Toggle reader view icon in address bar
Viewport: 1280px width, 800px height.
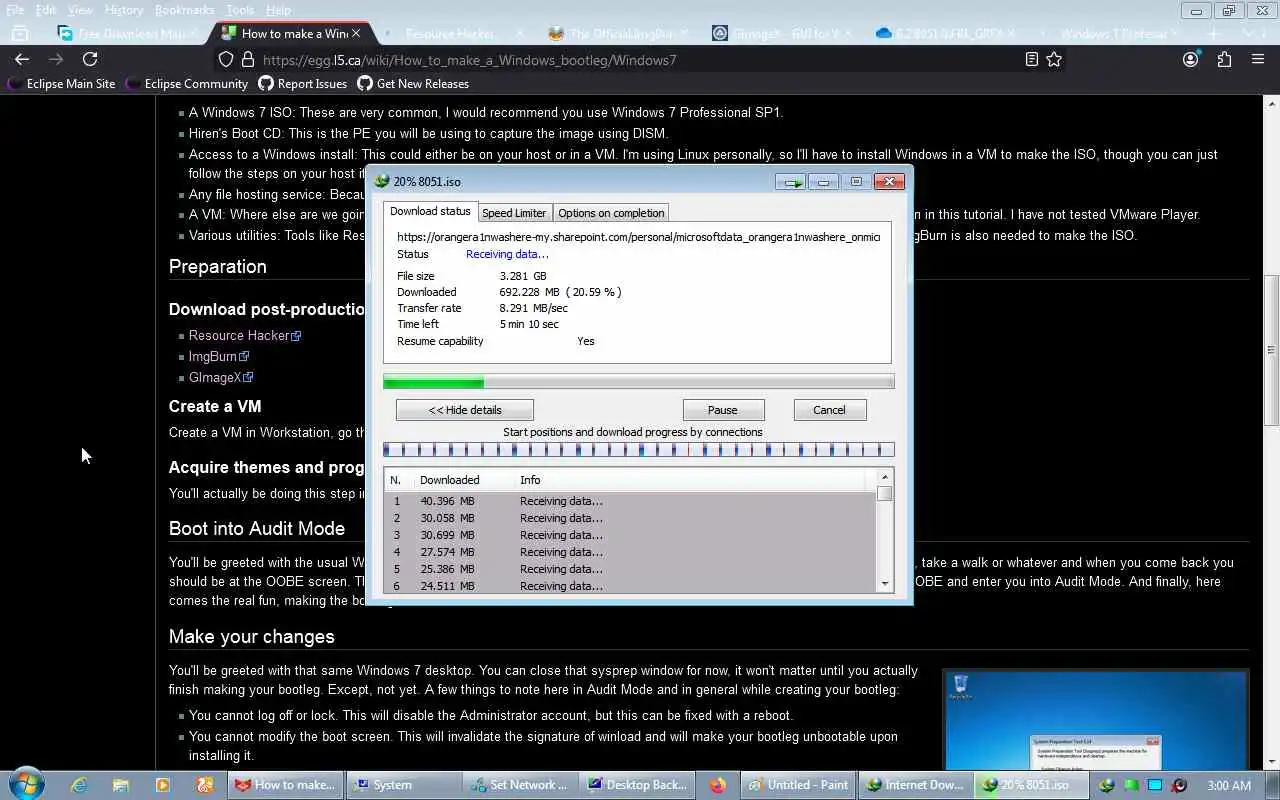point(1031,60)
